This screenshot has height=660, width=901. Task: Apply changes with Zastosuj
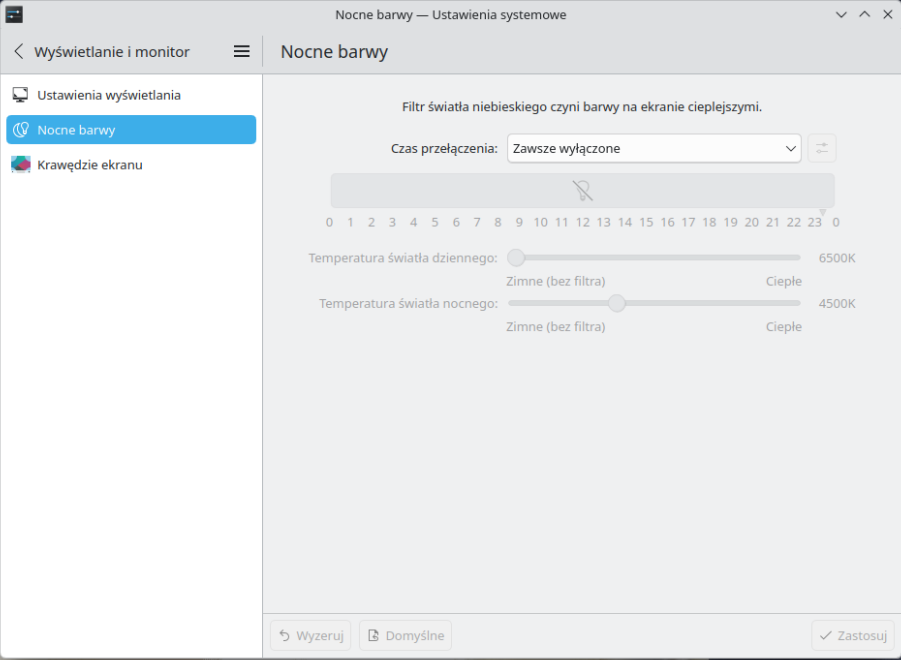click(x=852, y=635)
